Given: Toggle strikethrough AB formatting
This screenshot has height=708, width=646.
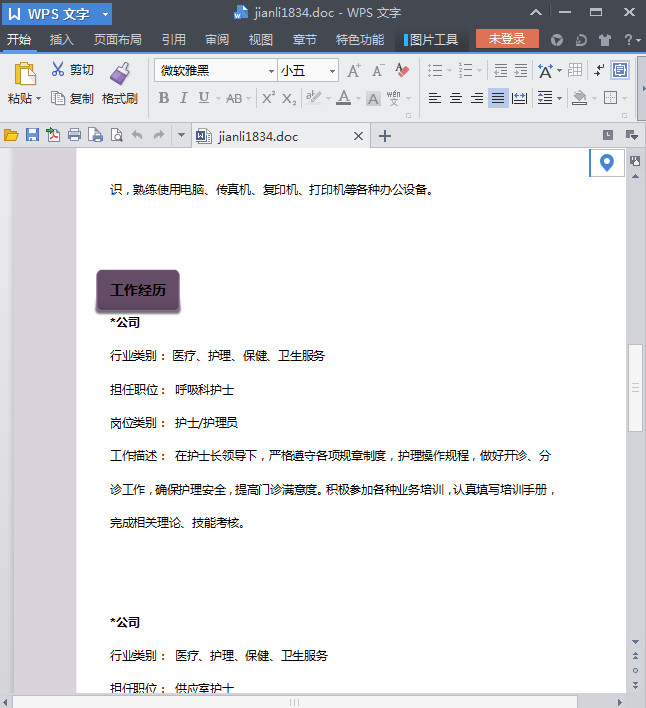Looking at the screenshot, I should 234,98.
